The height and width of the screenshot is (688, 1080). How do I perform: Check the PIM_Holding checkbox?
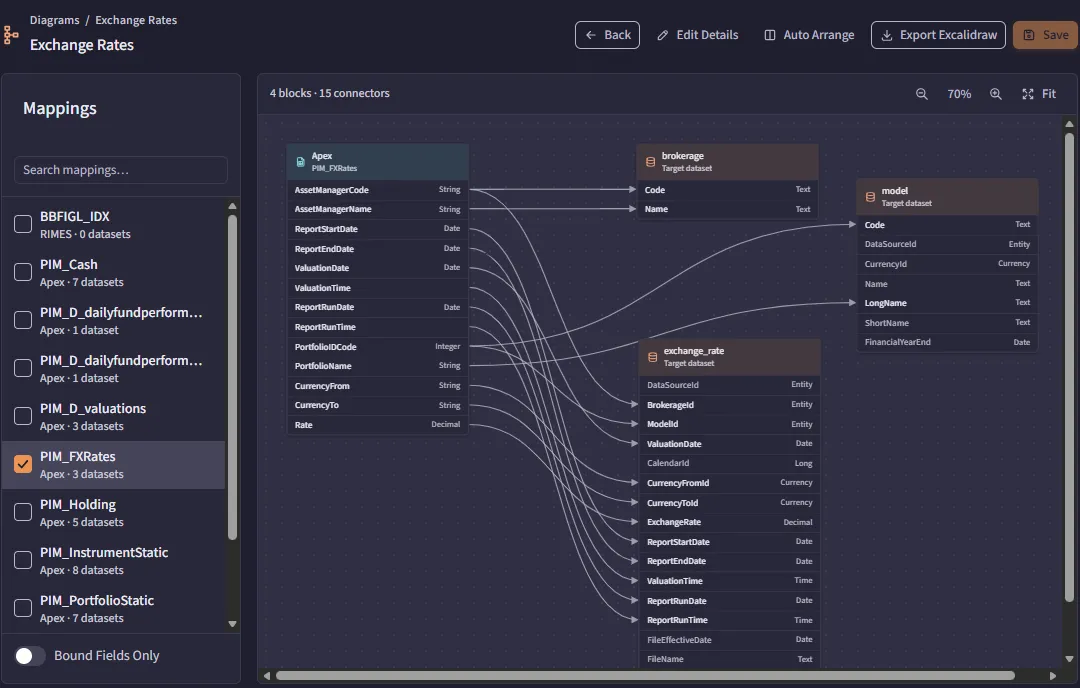[23, 512]
